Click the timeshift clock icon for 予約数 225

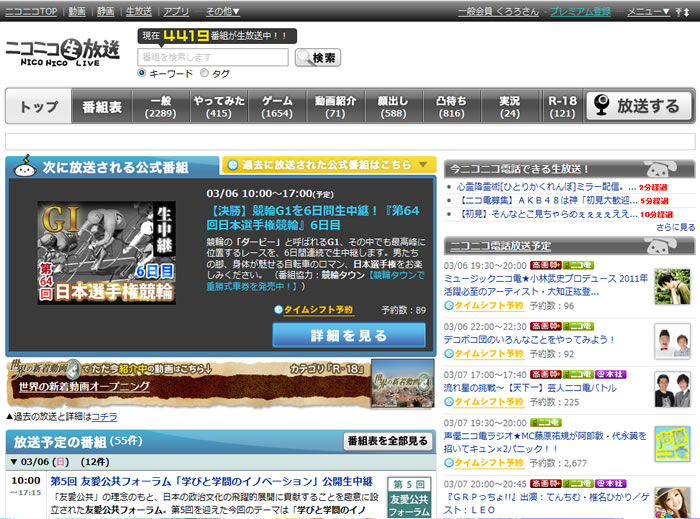pyautogui.click(x=449, y=402)
